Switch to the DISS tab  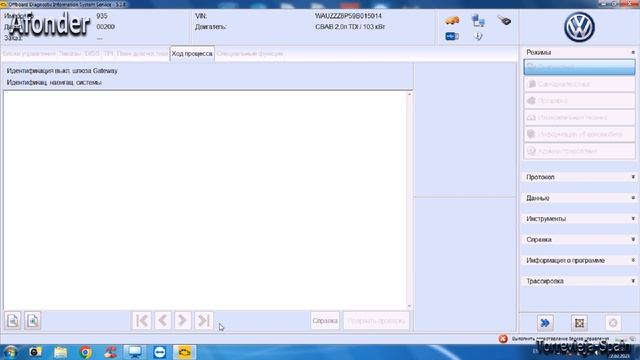92,53
